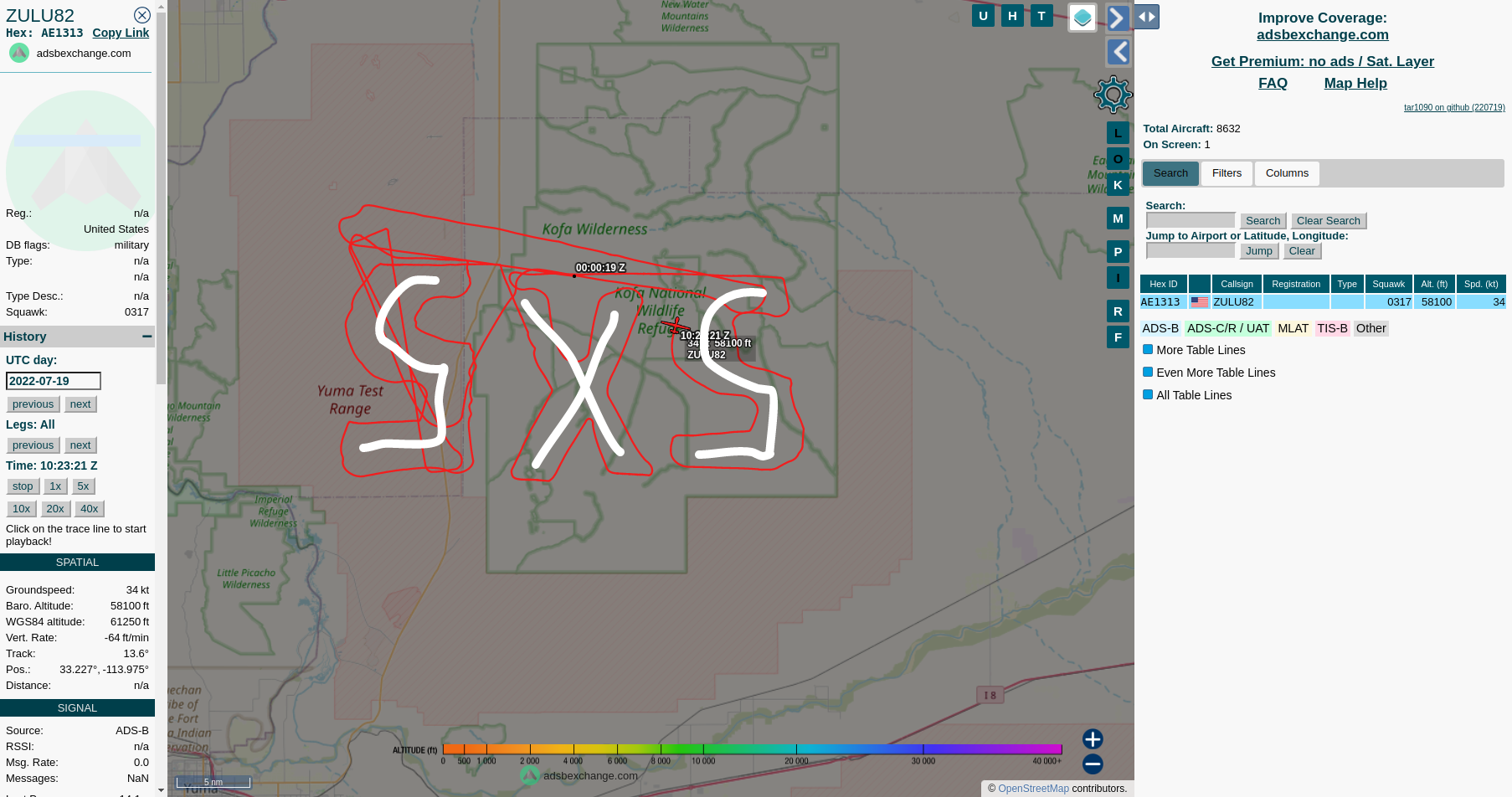Click the map layers selector icon
Screen dimensions: 1512x797
coord(1083,18)
